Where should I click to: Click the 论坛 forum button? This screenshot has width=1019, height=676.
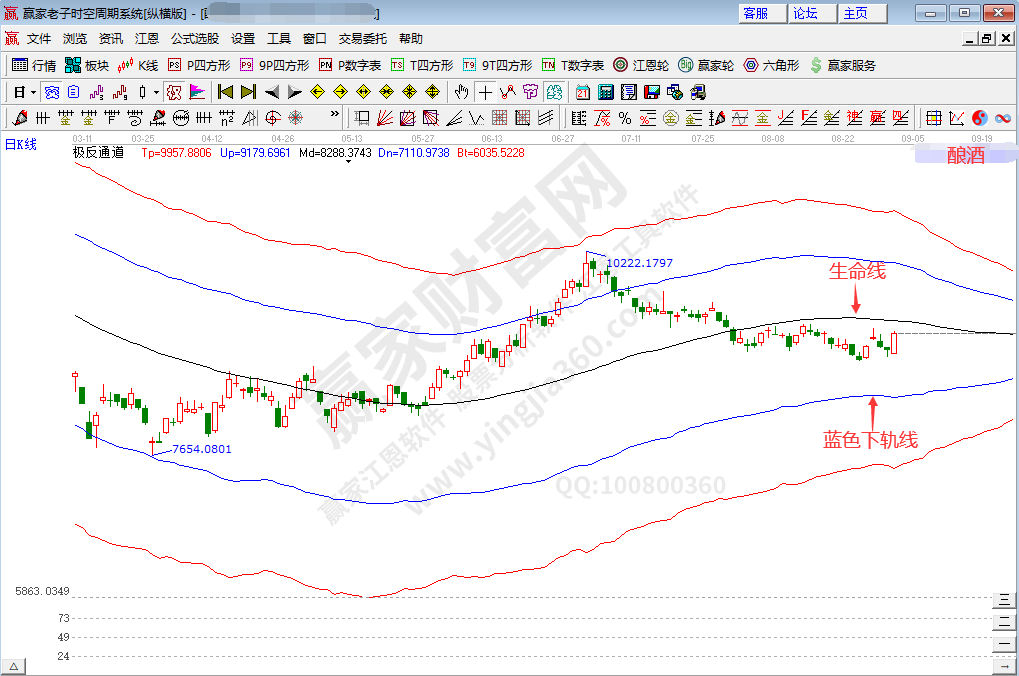pos(806,13)
